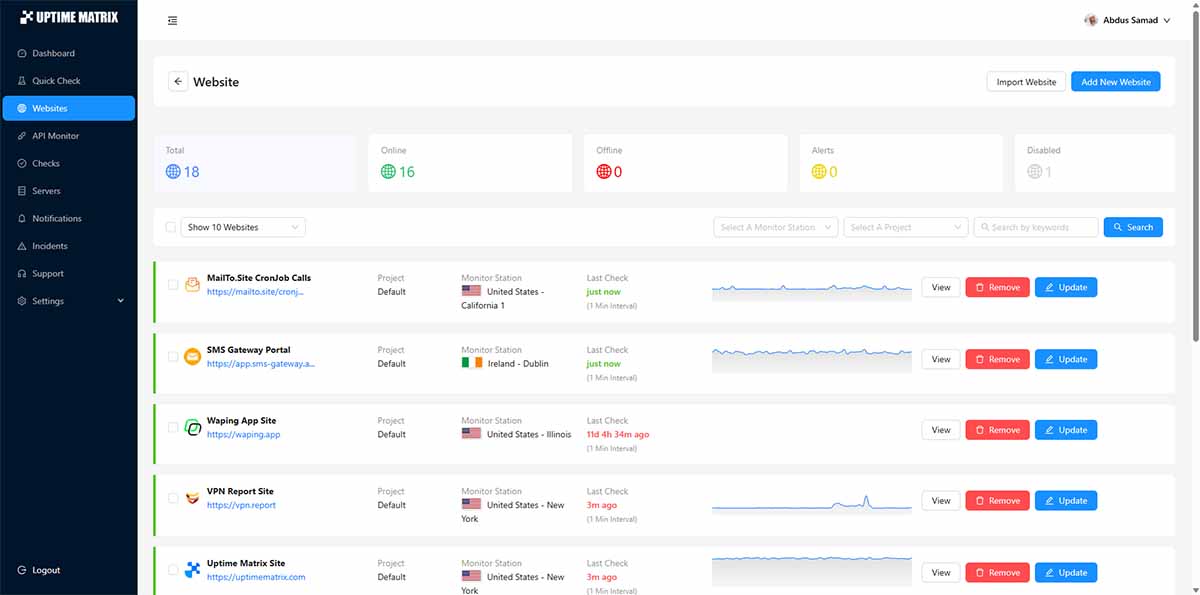Log out via the sidebar Logout item

point(68,570)
